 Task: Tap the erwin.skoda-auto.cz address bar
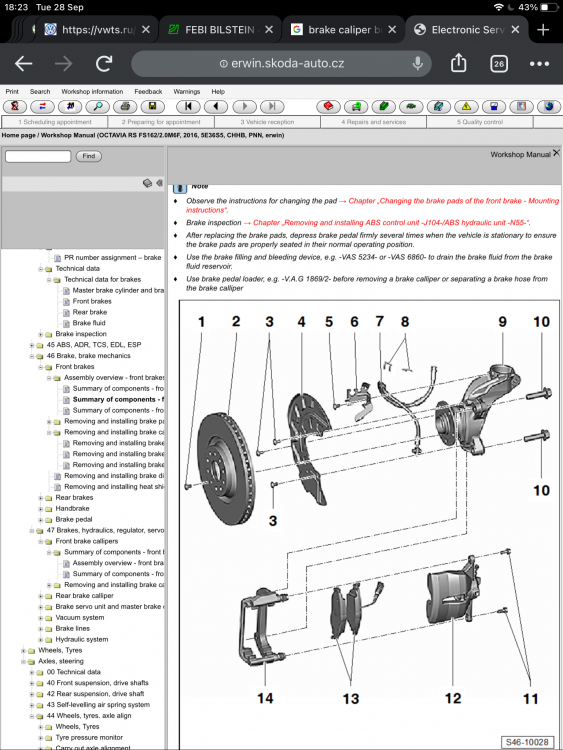281,63
